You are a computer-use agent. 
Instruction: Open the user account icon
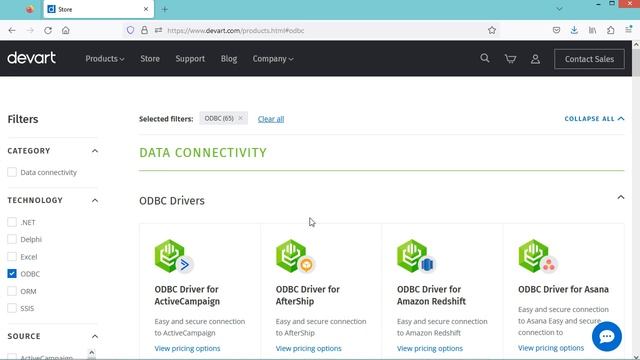click(535, 59)
